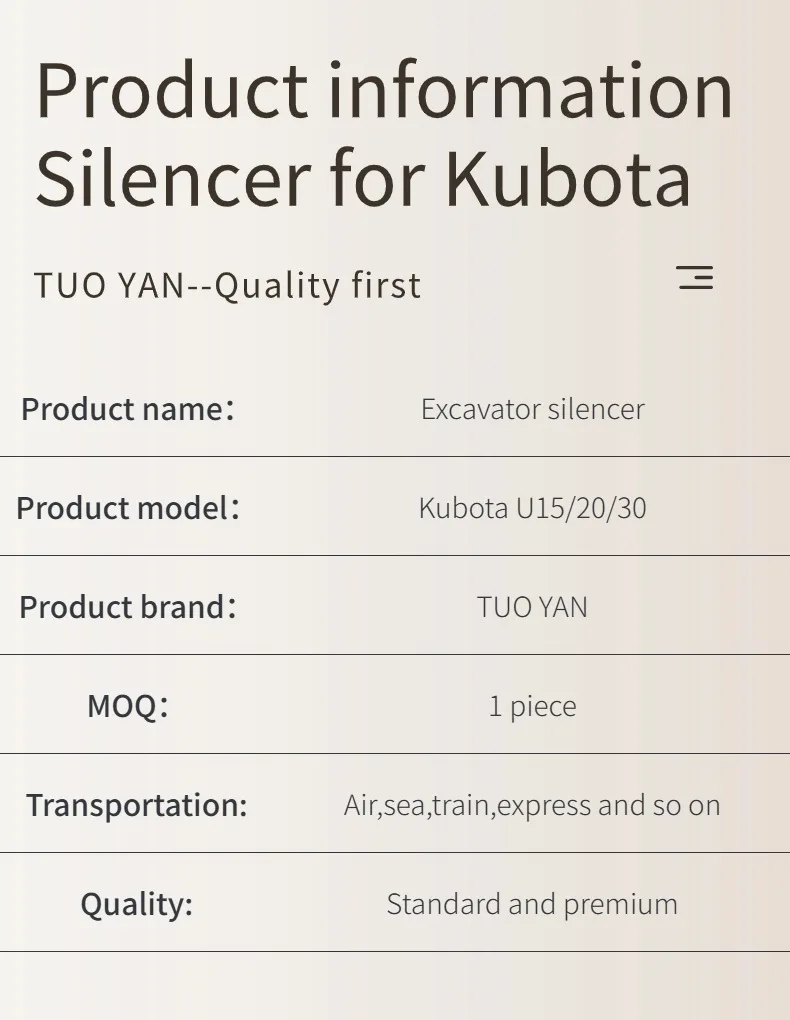Click 'Air,sea,train,express and so on' text

[532, 805]
